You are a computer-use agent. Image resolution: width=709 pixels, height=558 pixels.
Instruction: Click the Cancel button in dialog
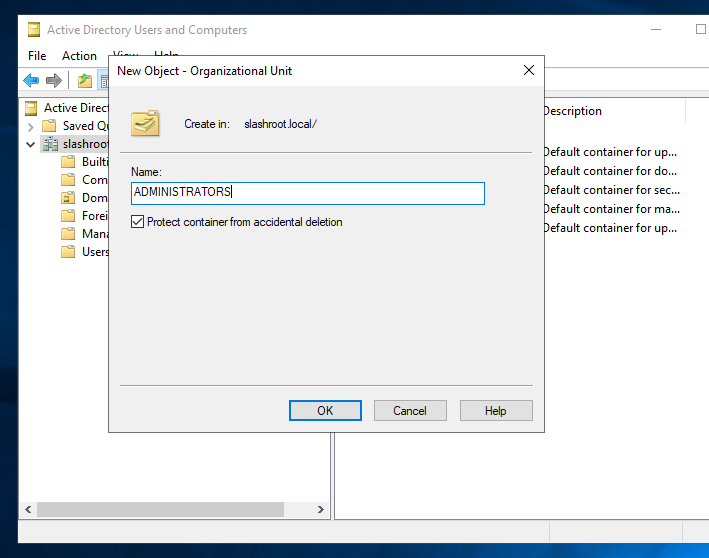coord(410,411)
